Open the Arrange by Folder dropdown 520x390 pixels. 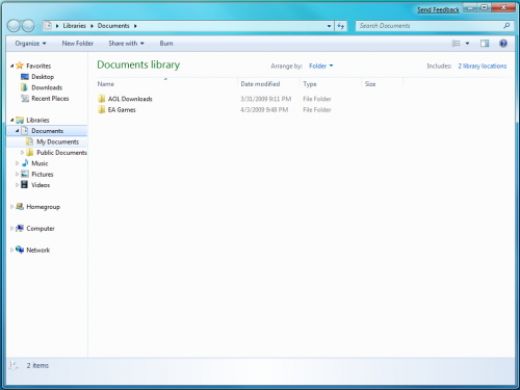click(321, 66)
